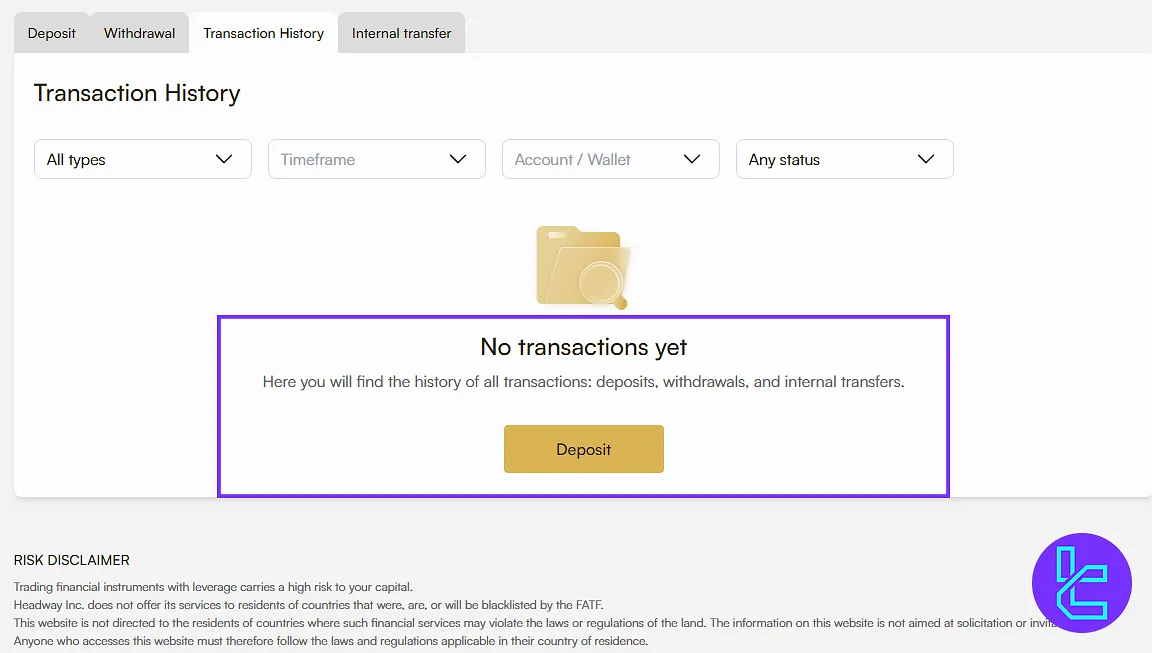1152x653 pixels.
Task: Click the Transaction History page heading
Action: pyautogui.click(x=137, y=93)
